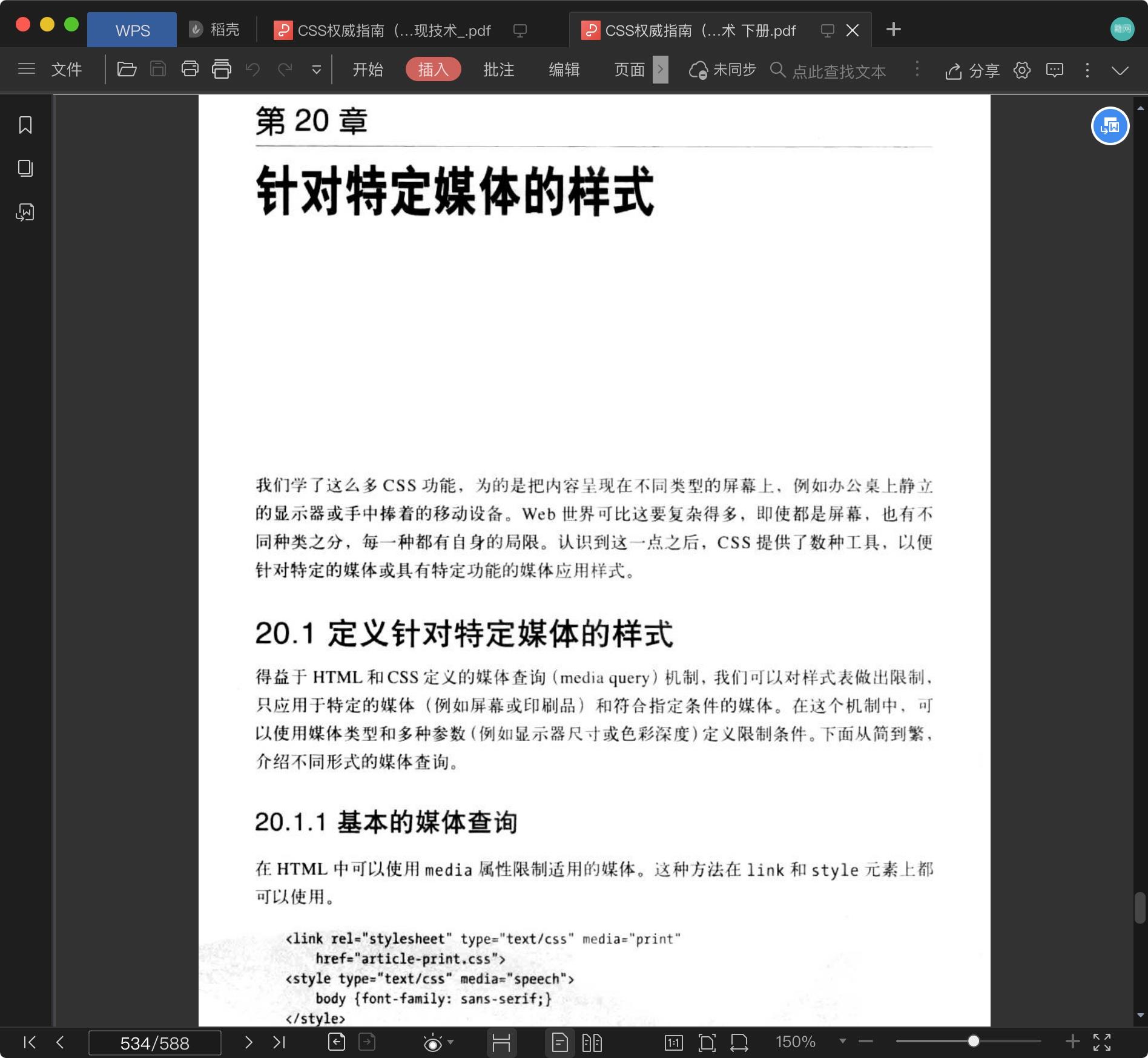
Task: Click the feedback chat bubble icon
Action: pos(1055,70)
